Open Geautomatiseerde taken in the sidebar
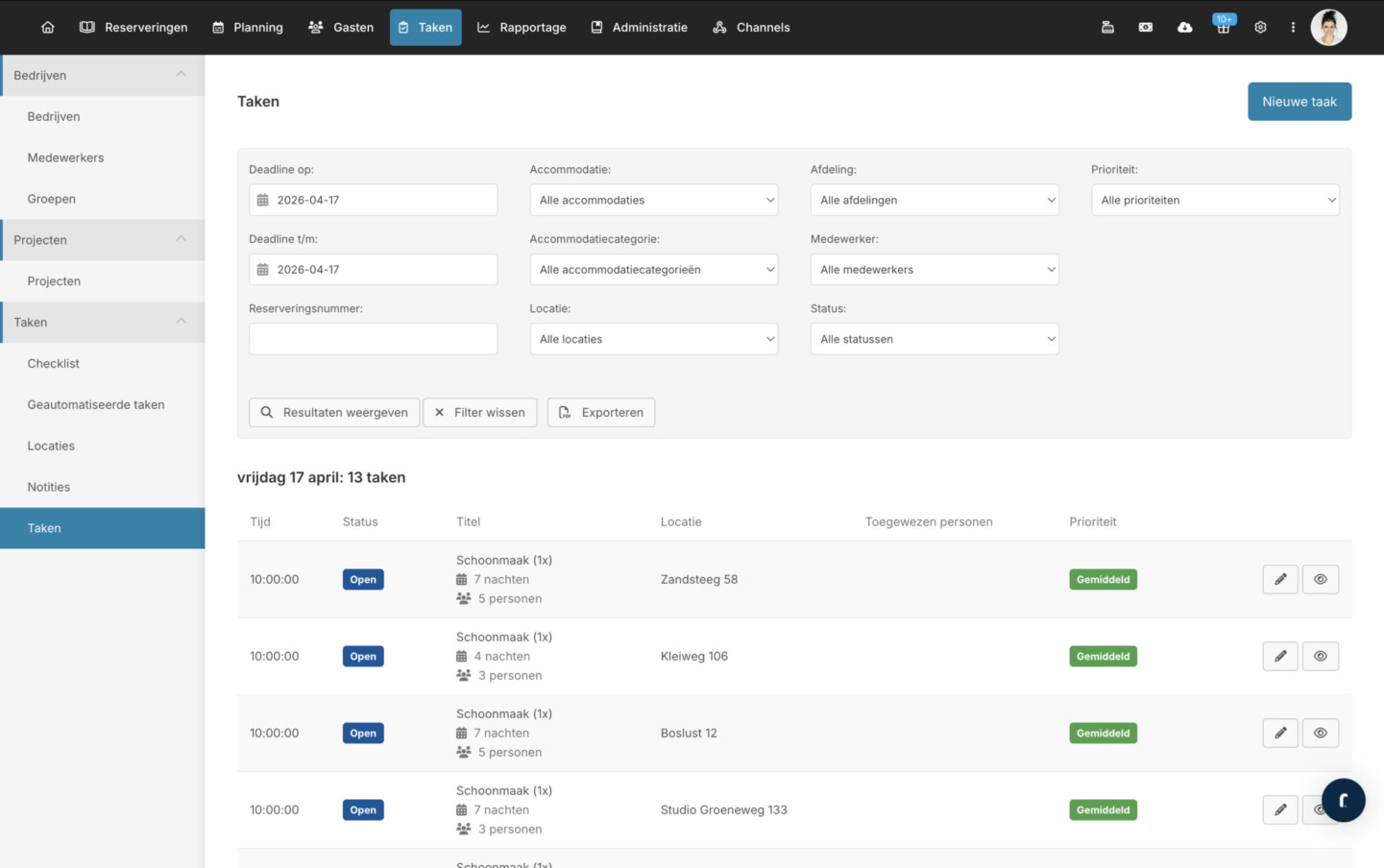 tap(96, 405)
